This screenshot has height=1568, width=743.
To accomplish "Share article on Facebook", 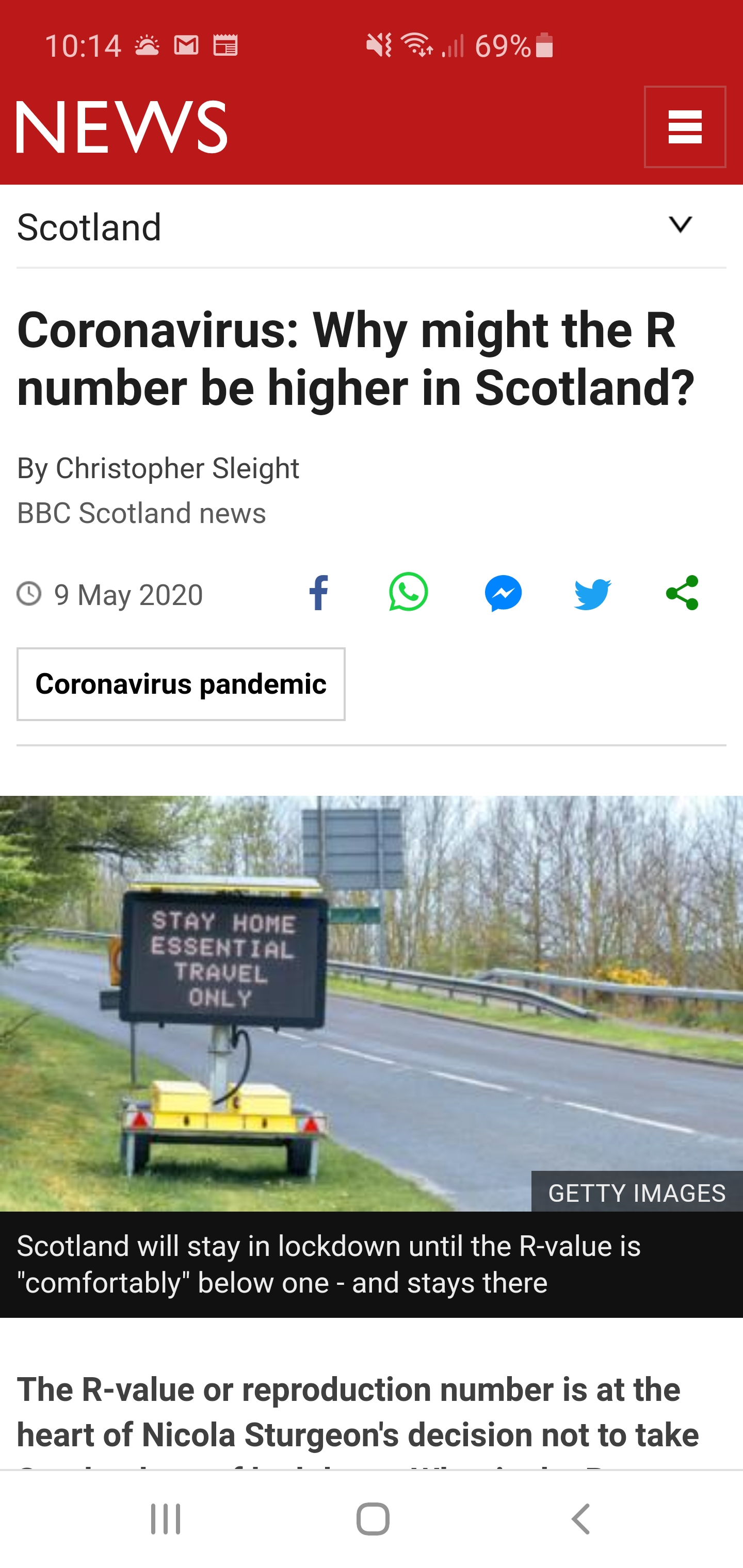I will [x=318, y=592].
